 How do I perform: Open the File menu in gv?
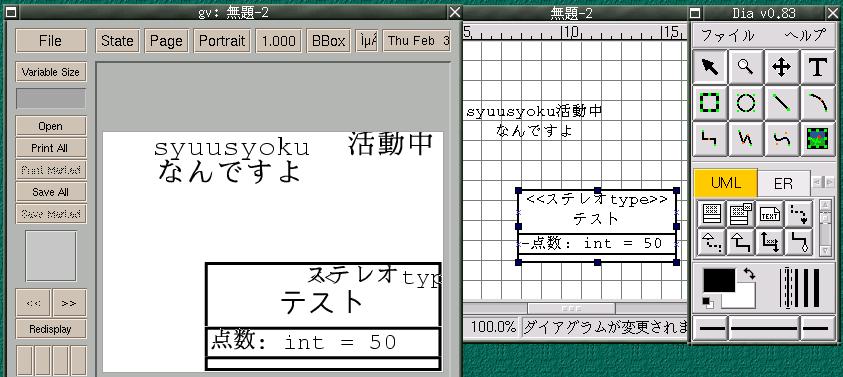pos(51,41)
